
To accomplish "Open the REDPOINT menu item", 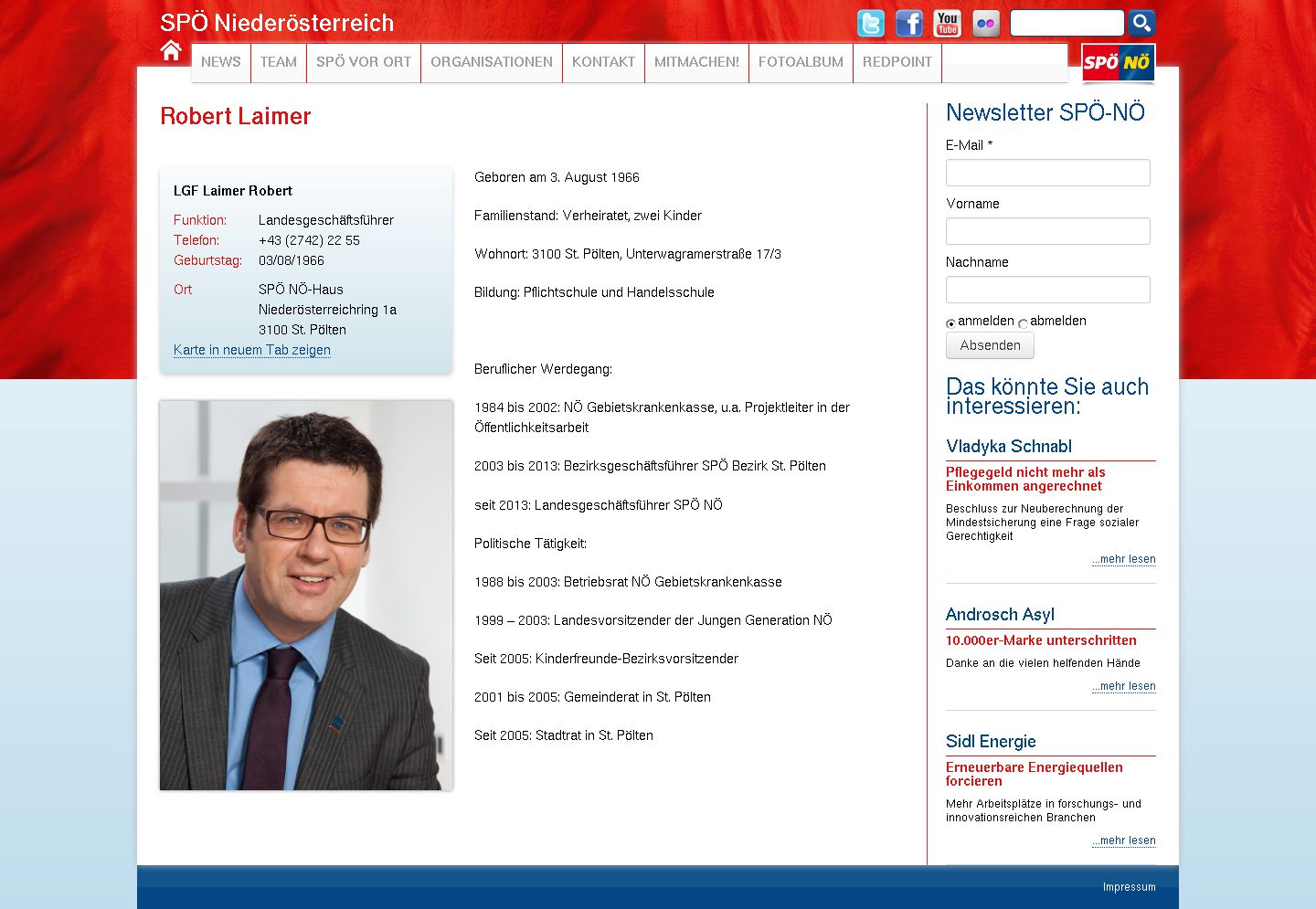I will click(x=897, y=62).
